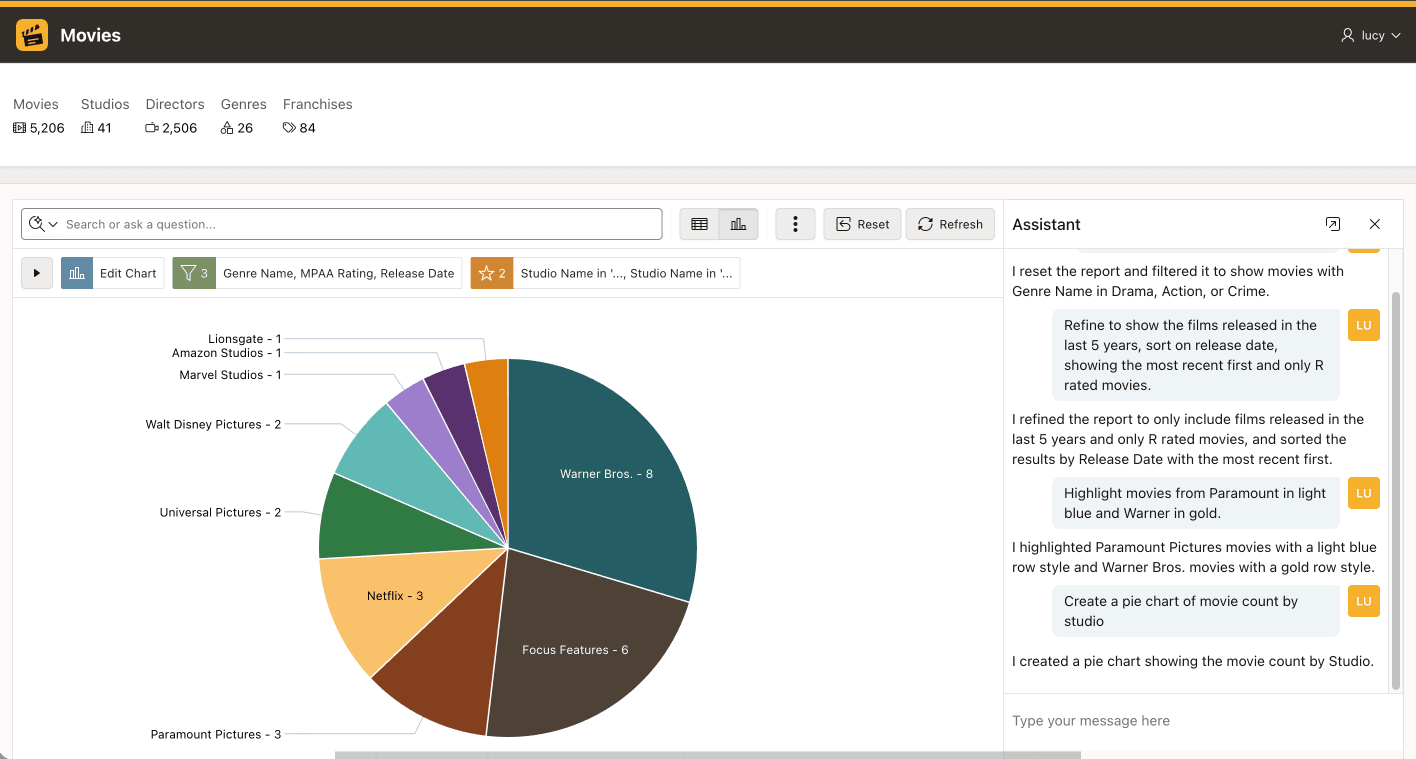Click the 'Refine to show the films' message

pyautogui.click(x=1195, y=355)
